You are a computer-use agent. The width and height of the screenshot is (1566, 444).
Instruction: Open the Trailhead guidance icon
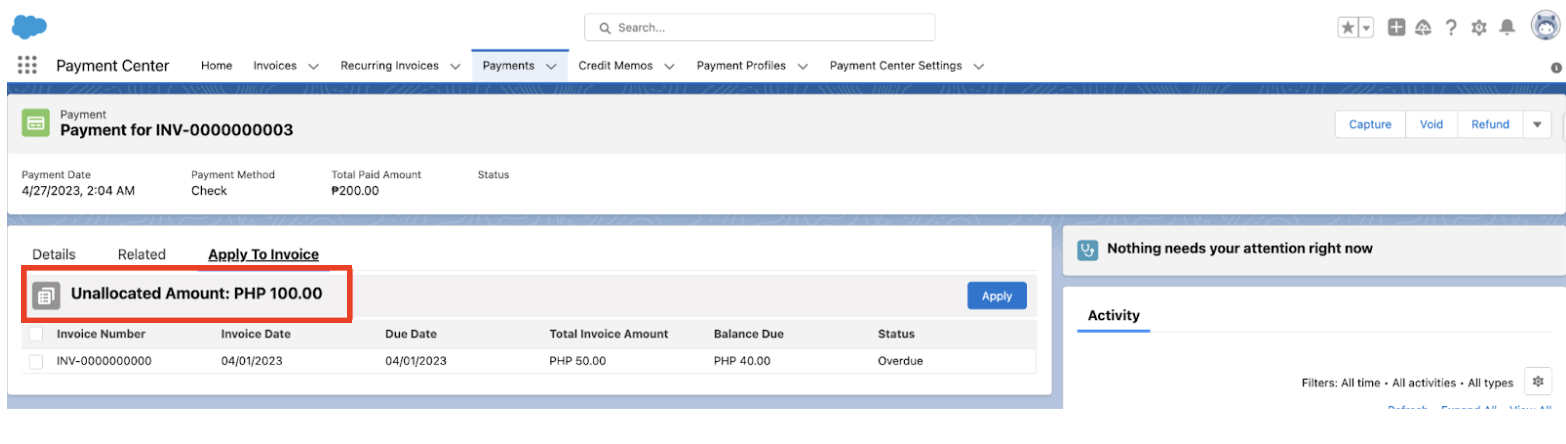point(1423,28)
